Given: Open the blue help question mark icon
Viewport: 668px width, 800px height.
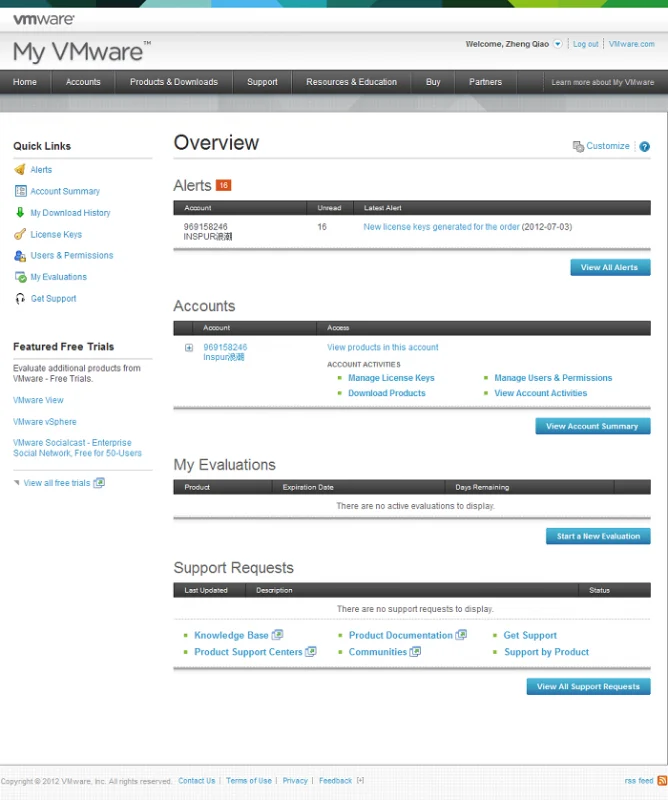Looking at the screenshot, I should click(645, 146).
